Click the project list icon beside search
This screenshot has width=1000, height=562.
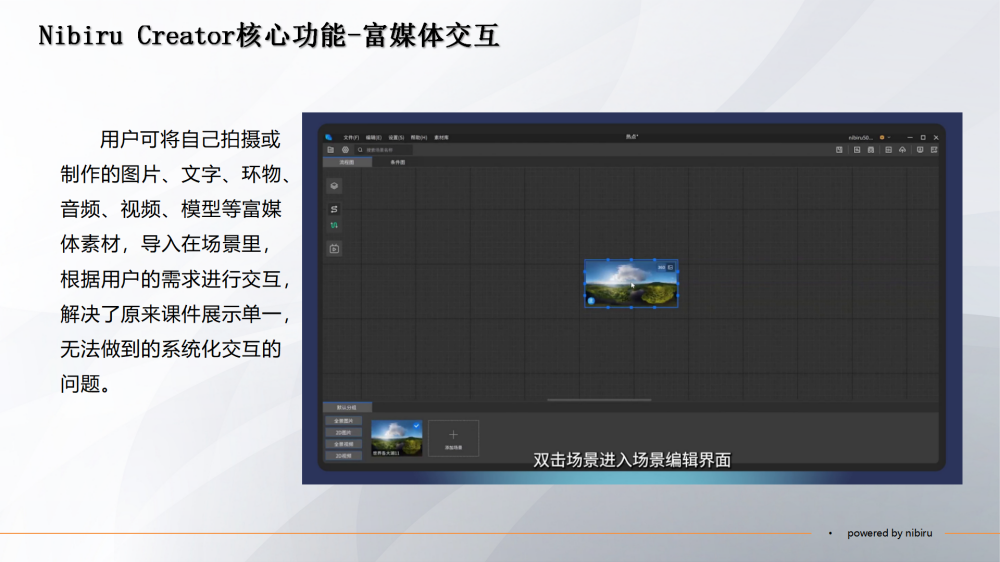(330, 150)
